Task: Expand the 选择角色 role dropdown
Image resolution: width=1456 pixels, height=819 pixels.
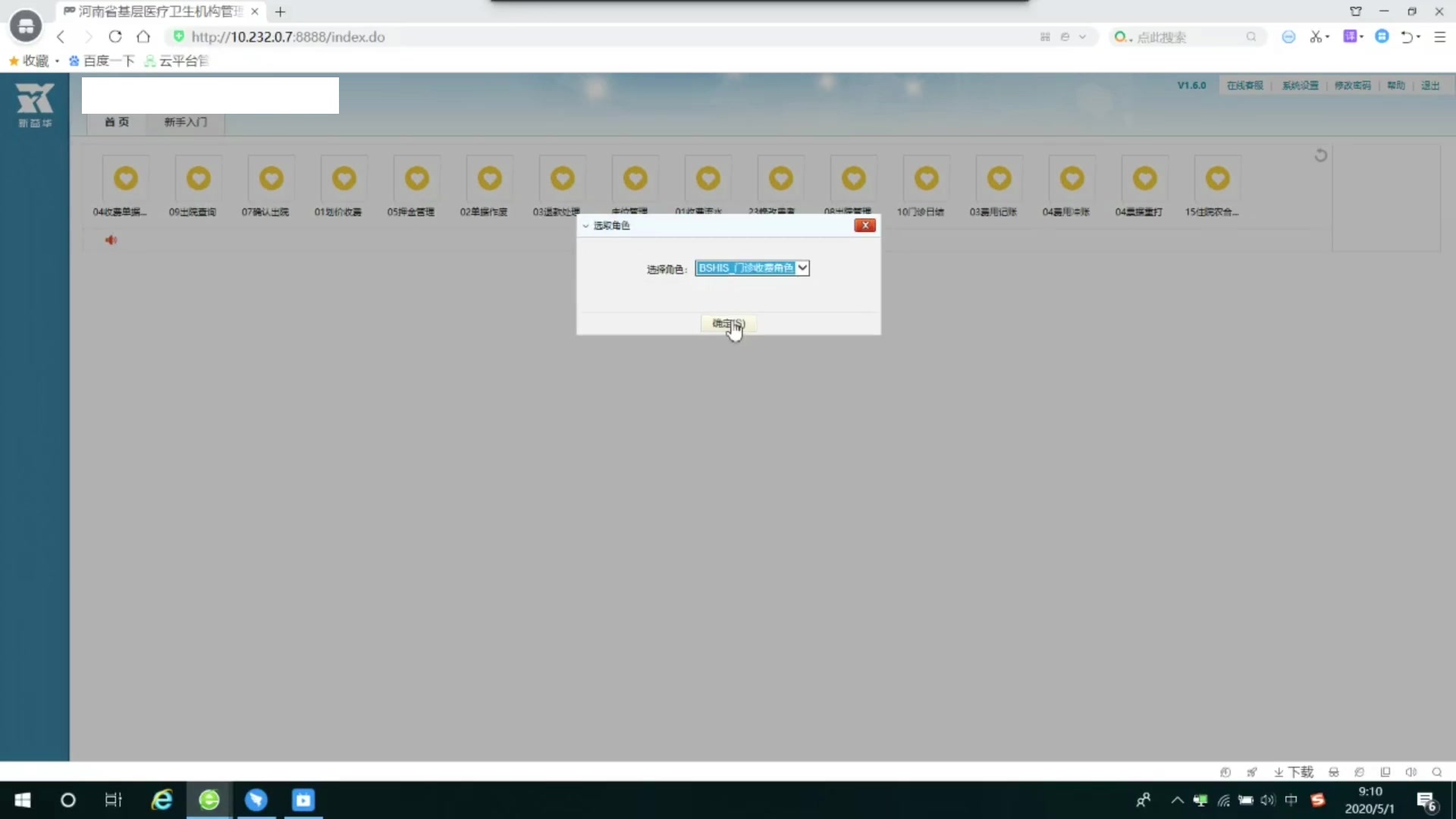Action: pyautogui.click(x=802, y=268)
